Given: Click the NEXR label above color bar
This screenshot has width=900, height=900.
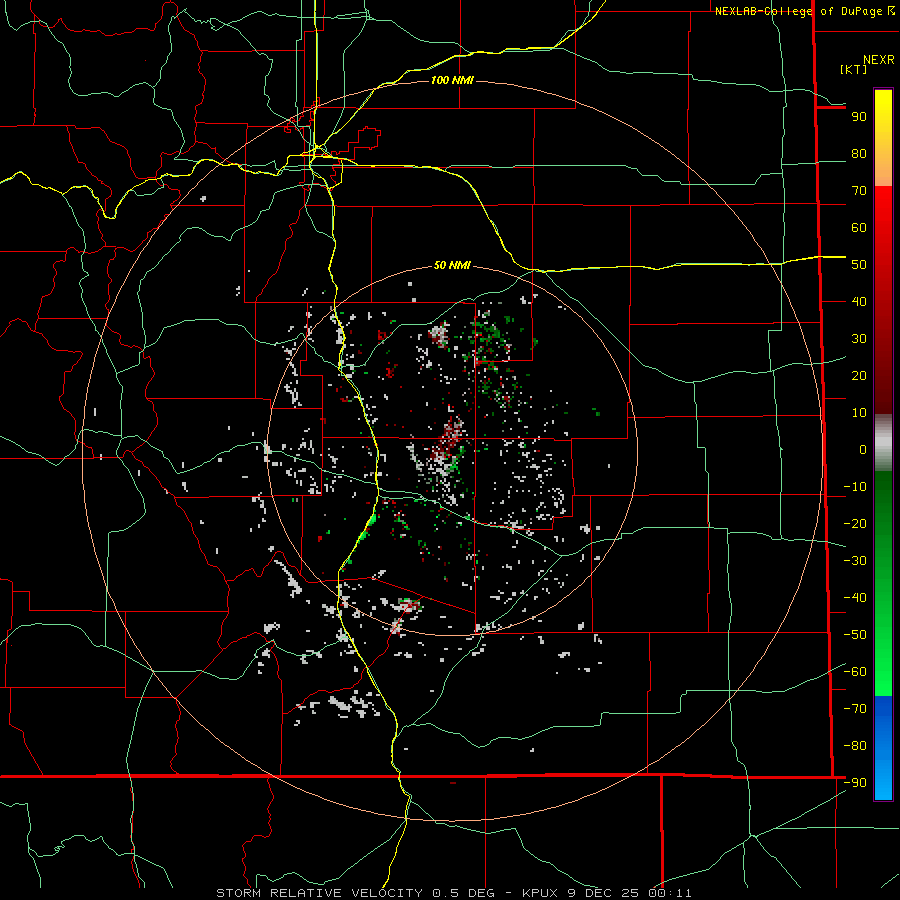Looking at the screenshot, I should 879,60.
